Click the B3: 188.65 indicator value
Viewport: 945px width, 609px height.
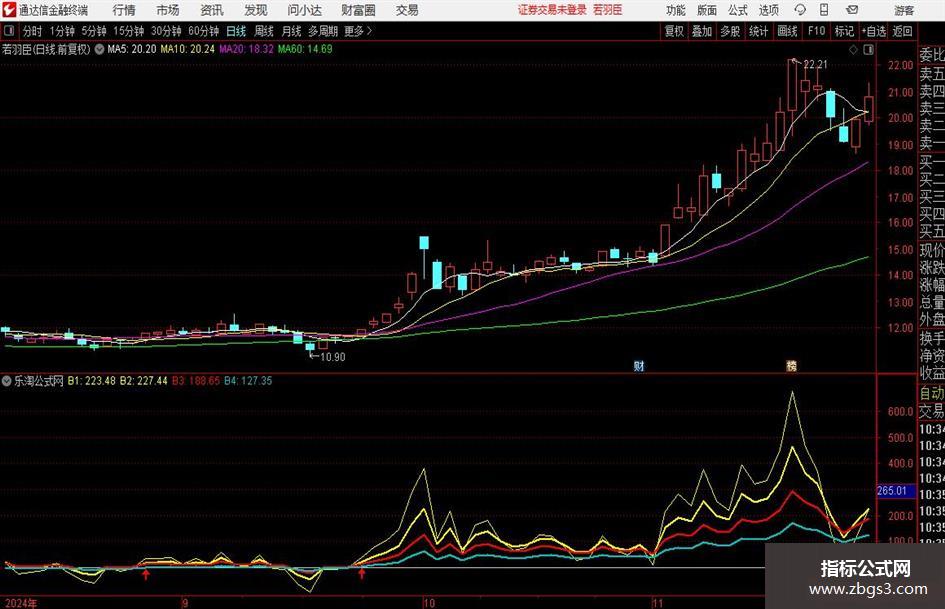(x=196, y=381)
